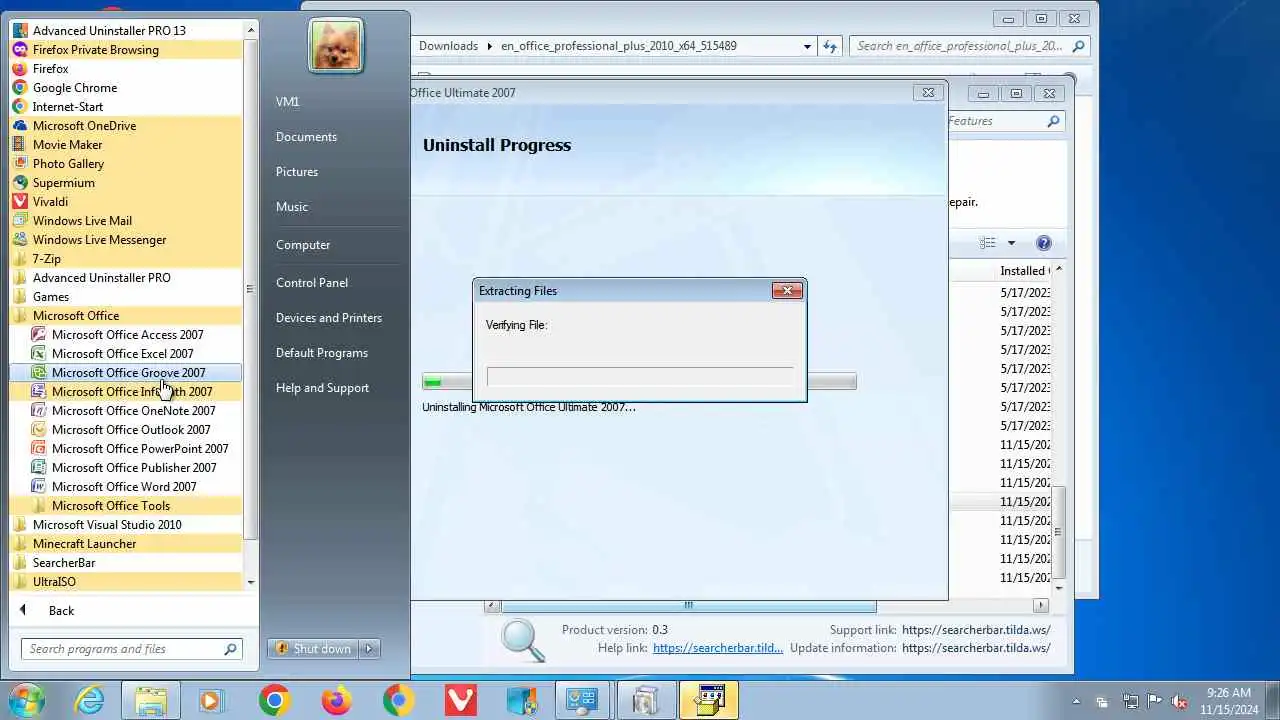Open Help and Support

334,388
